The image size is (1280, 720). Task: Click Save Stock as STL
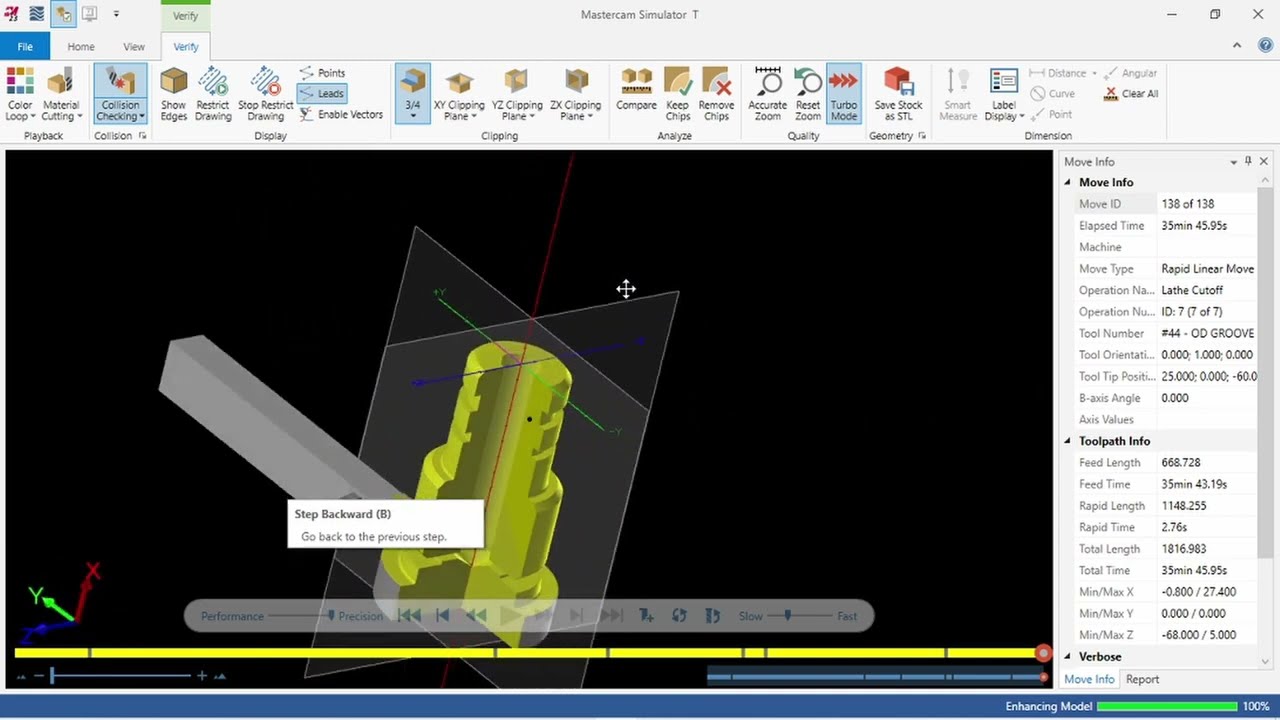pos(898,95)
